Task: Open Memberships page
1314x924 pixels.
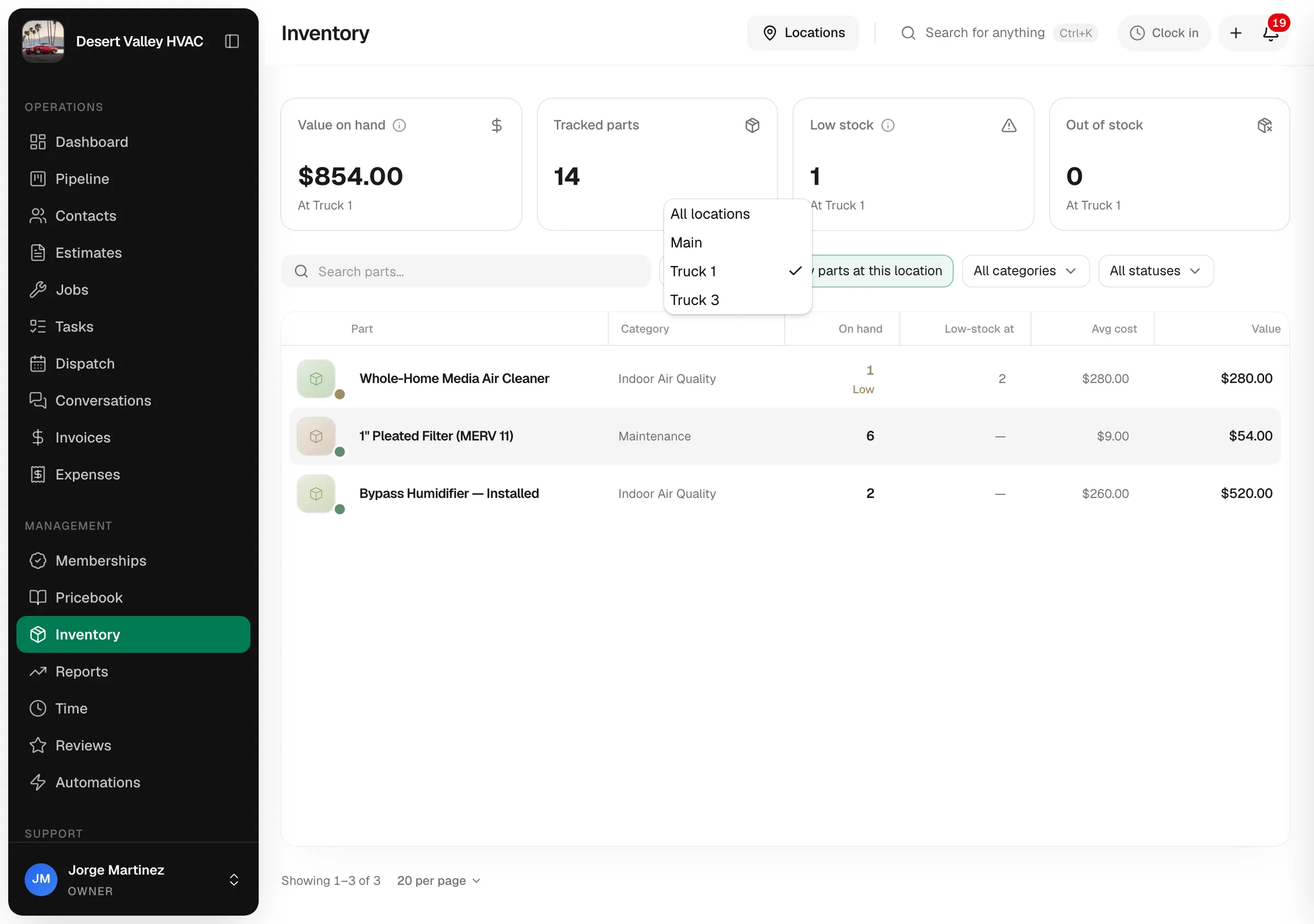Action: coord(134,561)
